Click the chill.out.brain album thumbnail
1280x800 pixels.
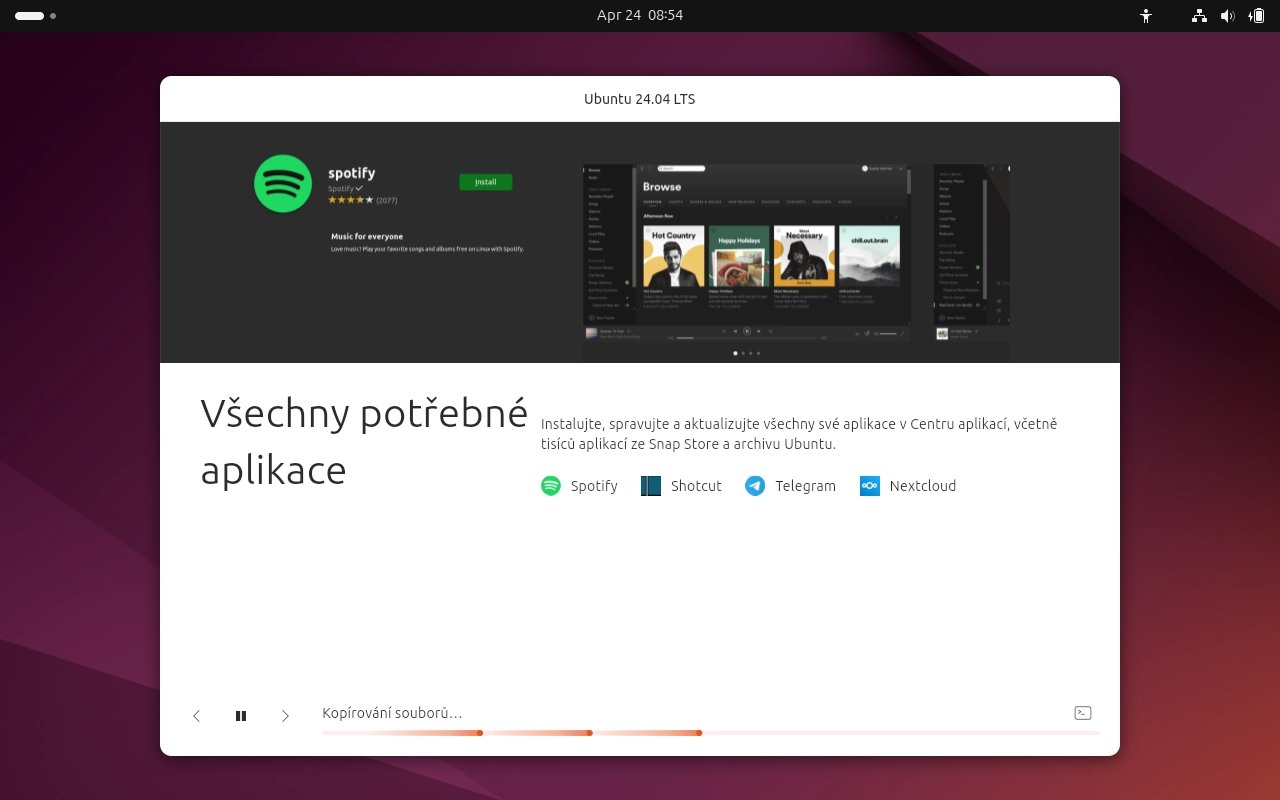(869, 257)
